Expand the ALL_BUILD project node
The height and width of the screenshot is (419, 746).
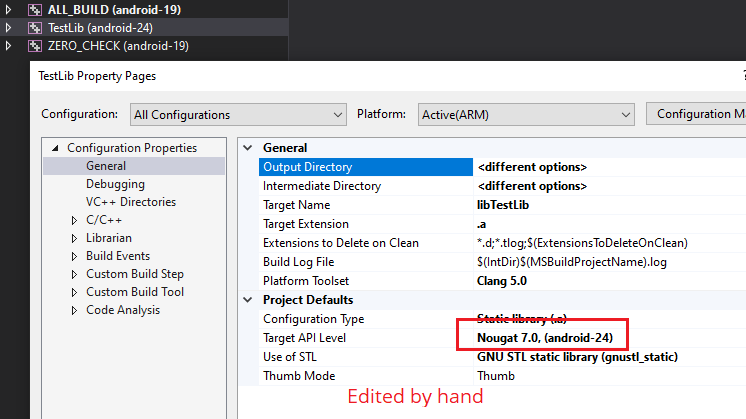10,9
